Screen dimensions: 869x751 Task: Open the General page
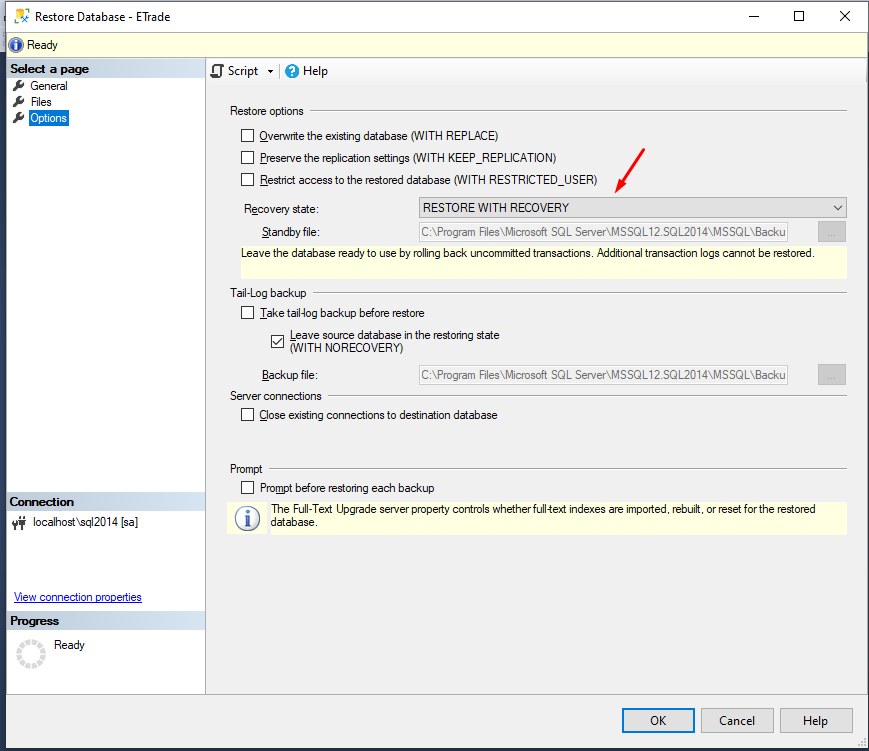pyautogui.click(x=49, y=86)
